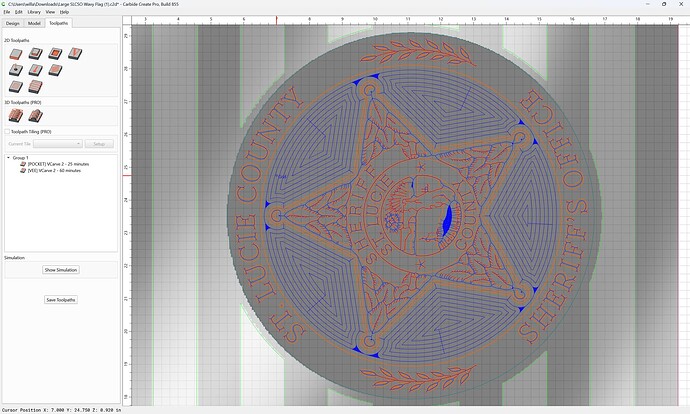
Task: Create a VCarve toolpath with the red V icon
Action: [75, 54]
